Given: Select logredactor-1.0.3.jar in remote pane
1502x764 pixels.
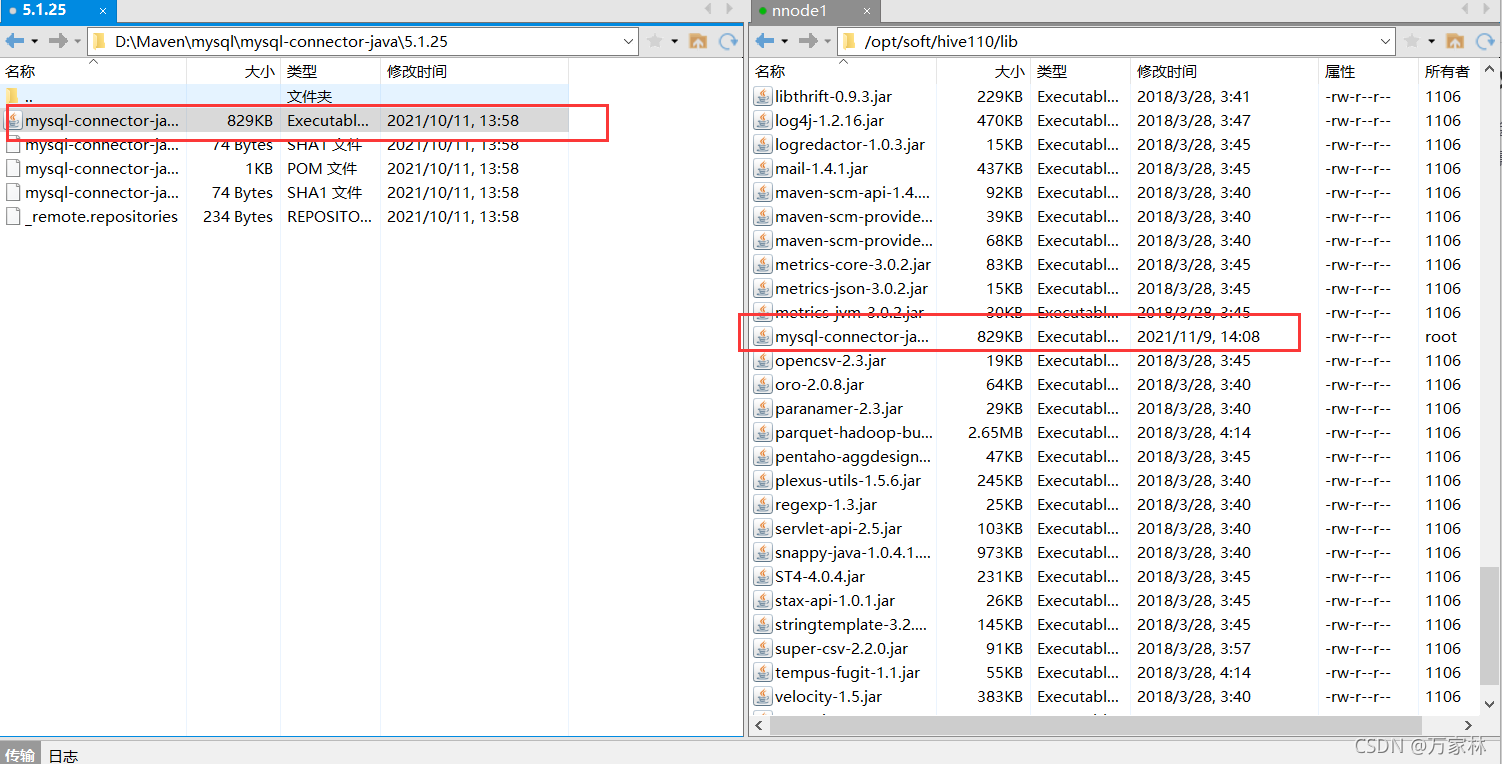Looking at the screenshot, I should [1113, 145].
